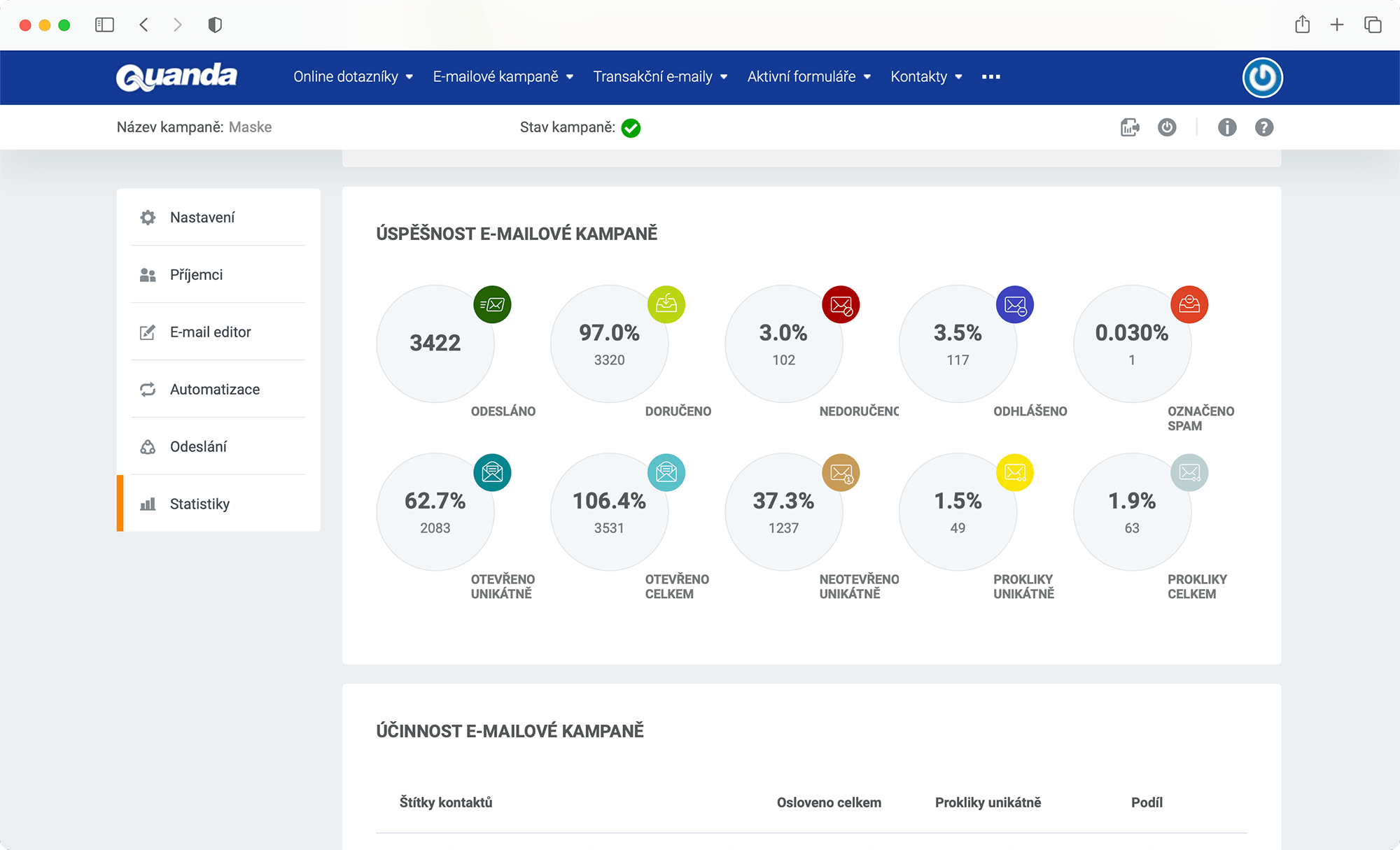Click the export statistics report icon
Viewport: 1400px width, 850px height.
(1128, 127)
